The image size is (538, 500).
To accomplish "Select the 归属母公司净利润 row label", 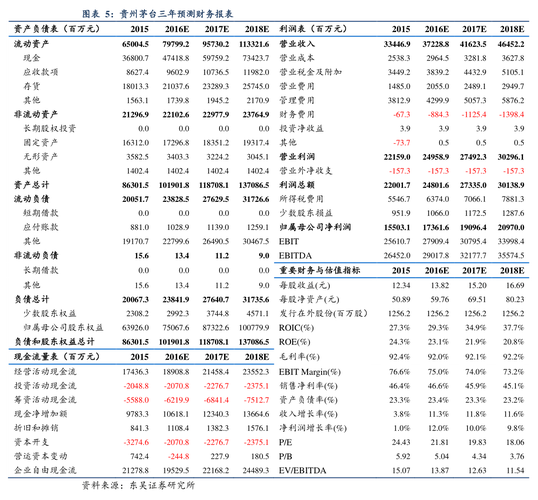I will click(315, 227).
